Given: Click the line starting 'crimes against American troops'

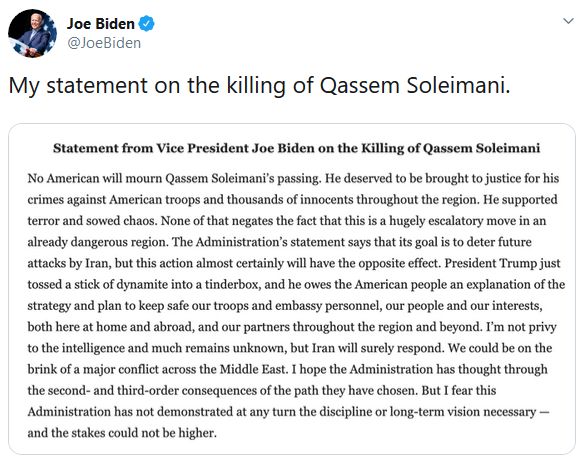Looking at the screenshot, I should tap(292, 200).
